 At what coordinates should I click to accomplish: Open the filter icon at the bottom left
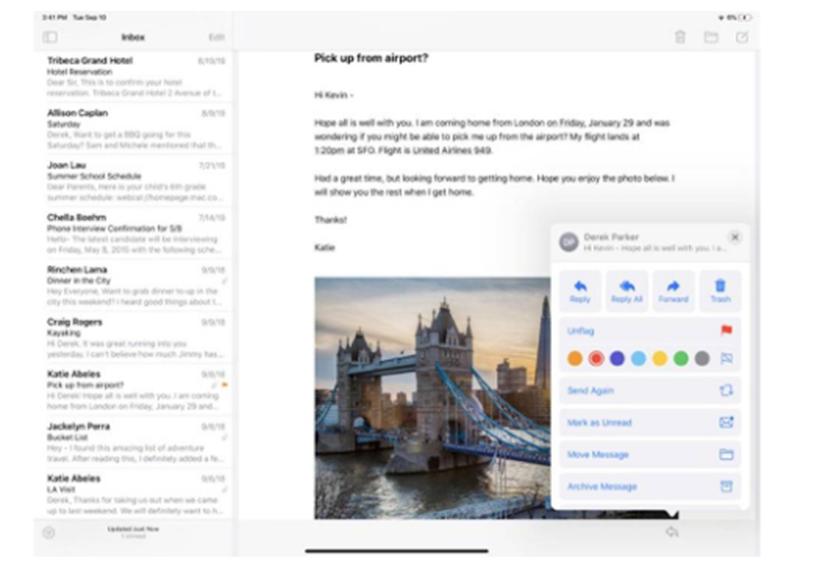[48, 532]
